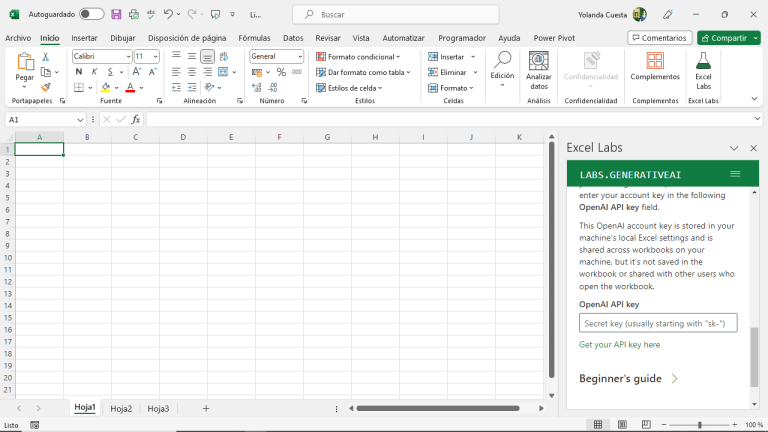Click the quick print icon in the title bar
Viewport: 768px width, 432px height.
pyautogui.click(x=134, y=14)
